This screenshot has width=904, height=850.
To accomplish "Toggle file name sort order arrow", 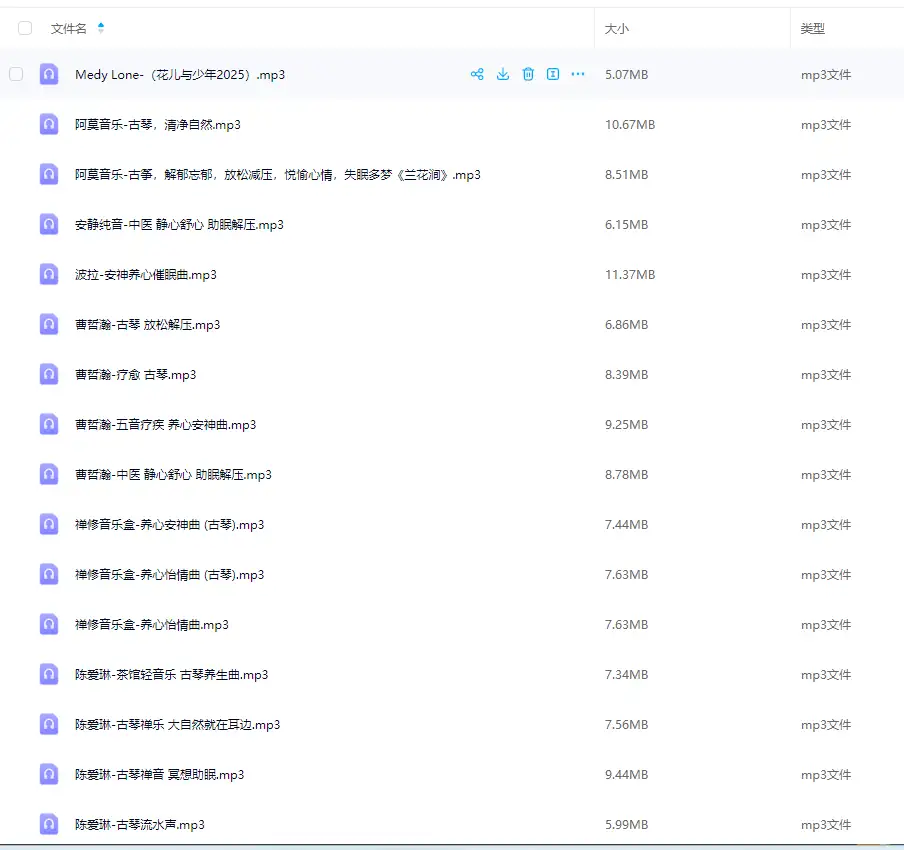I will [x=101, y=29].
